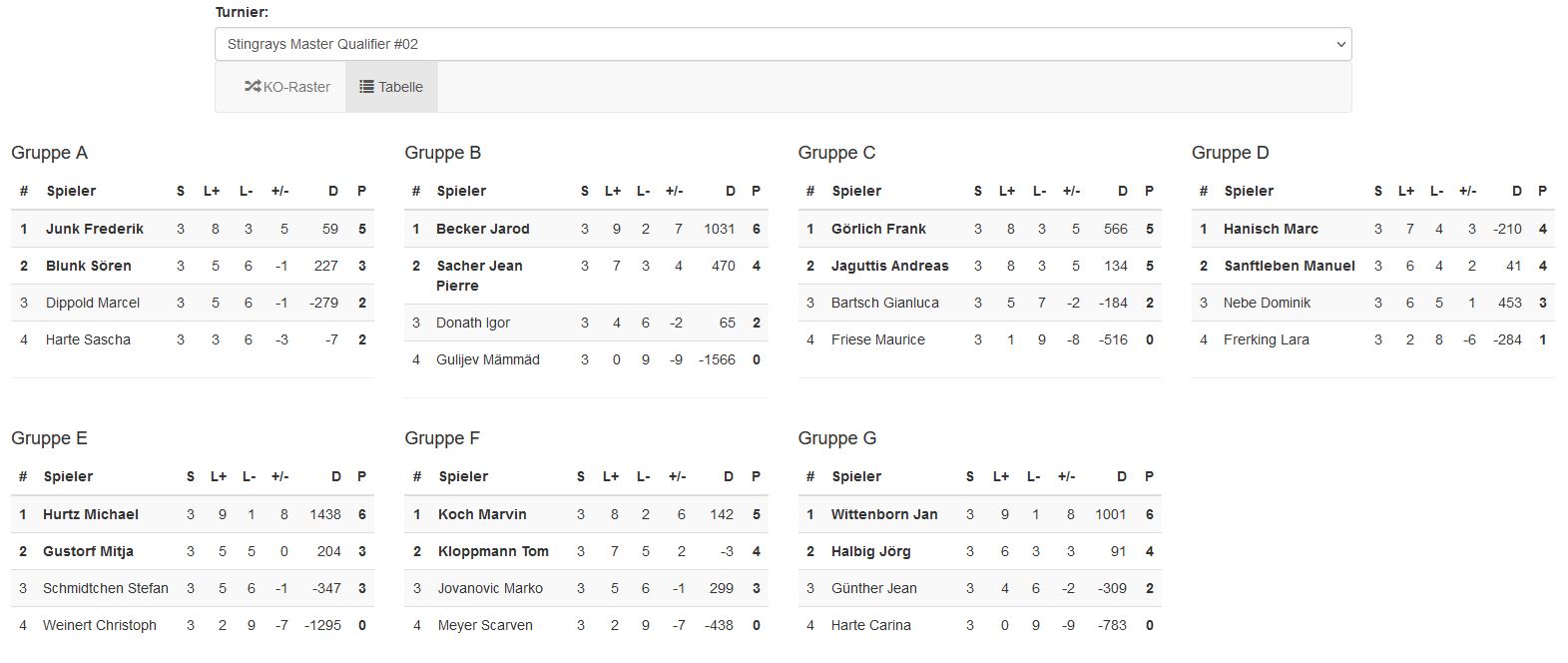The width and height of the screenshot is (1568, 663).
Task: Switch to the KO-Raster tab
Action: coord(287,87)
